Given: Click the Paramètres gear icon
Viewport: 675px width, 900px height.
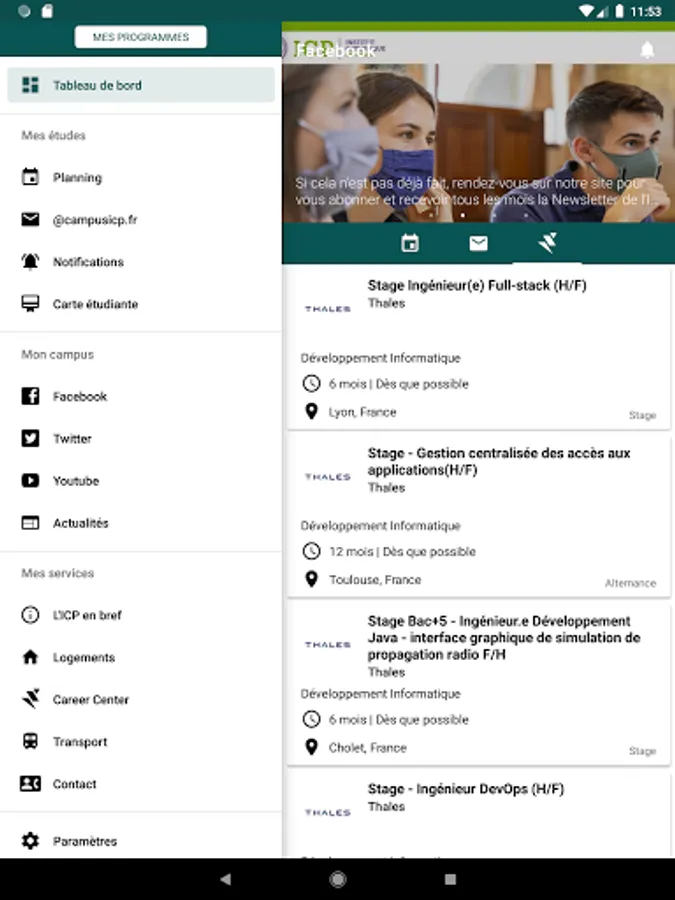Looking at the screenshot, I should tap(30, 841).
